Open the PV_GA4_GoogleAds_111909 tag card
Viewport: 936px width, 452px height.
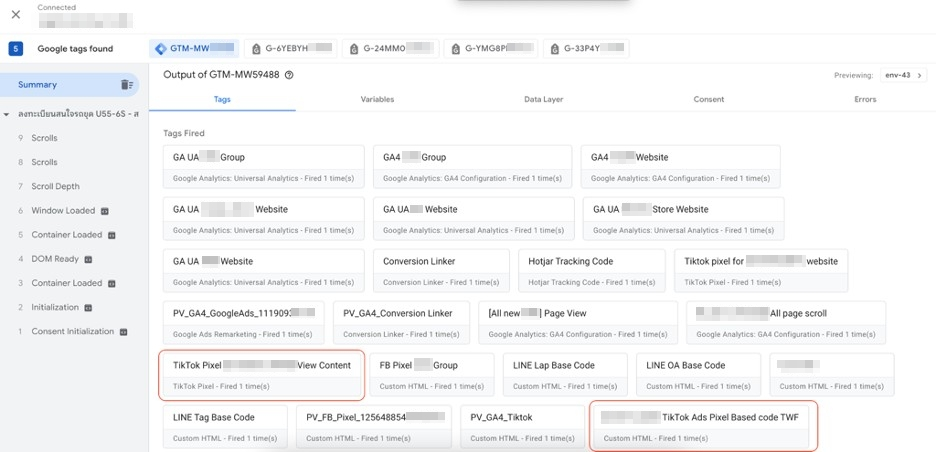(244, 322)
